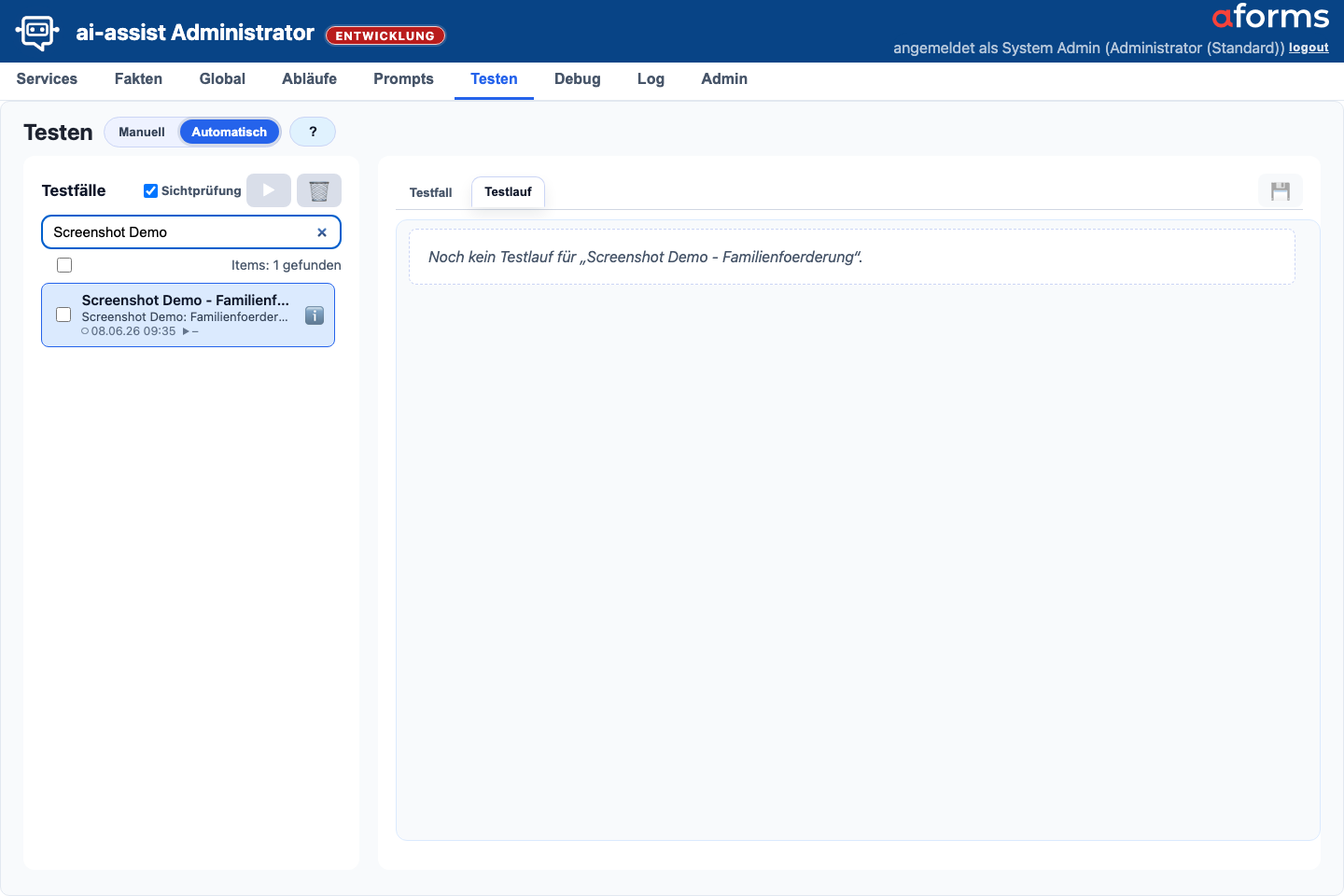Click the aforms logo
Screen dimensions: 1344x896
[x=1270, y=17]
